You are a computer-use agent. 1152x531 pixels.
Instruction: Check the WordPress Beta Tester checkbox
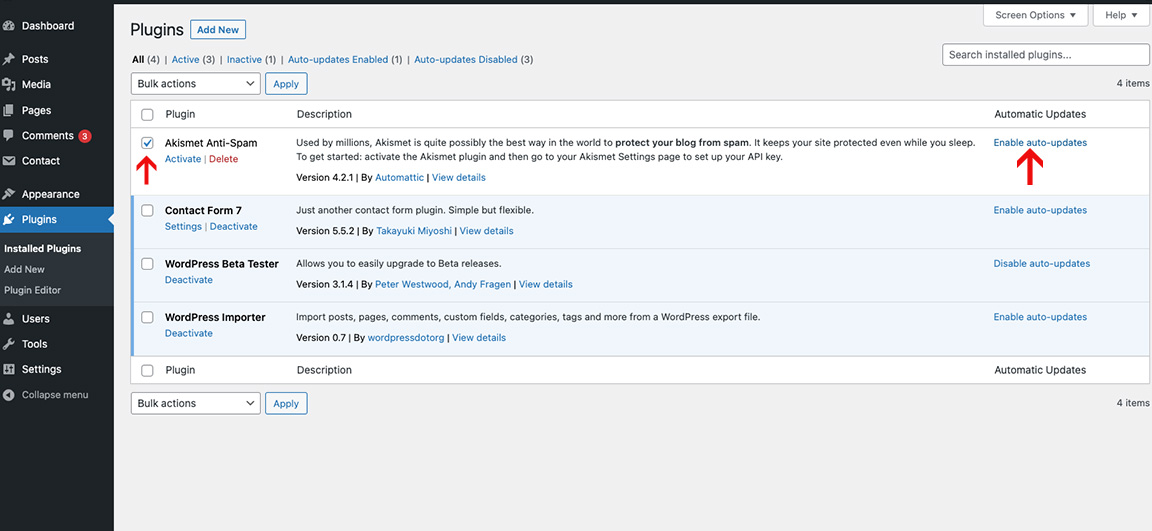click(x=148, y=264)
